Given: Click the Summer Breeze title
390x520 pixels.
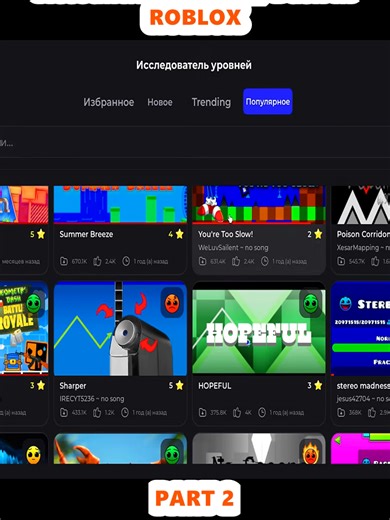Looking at the screenshot, I should 86,234.
